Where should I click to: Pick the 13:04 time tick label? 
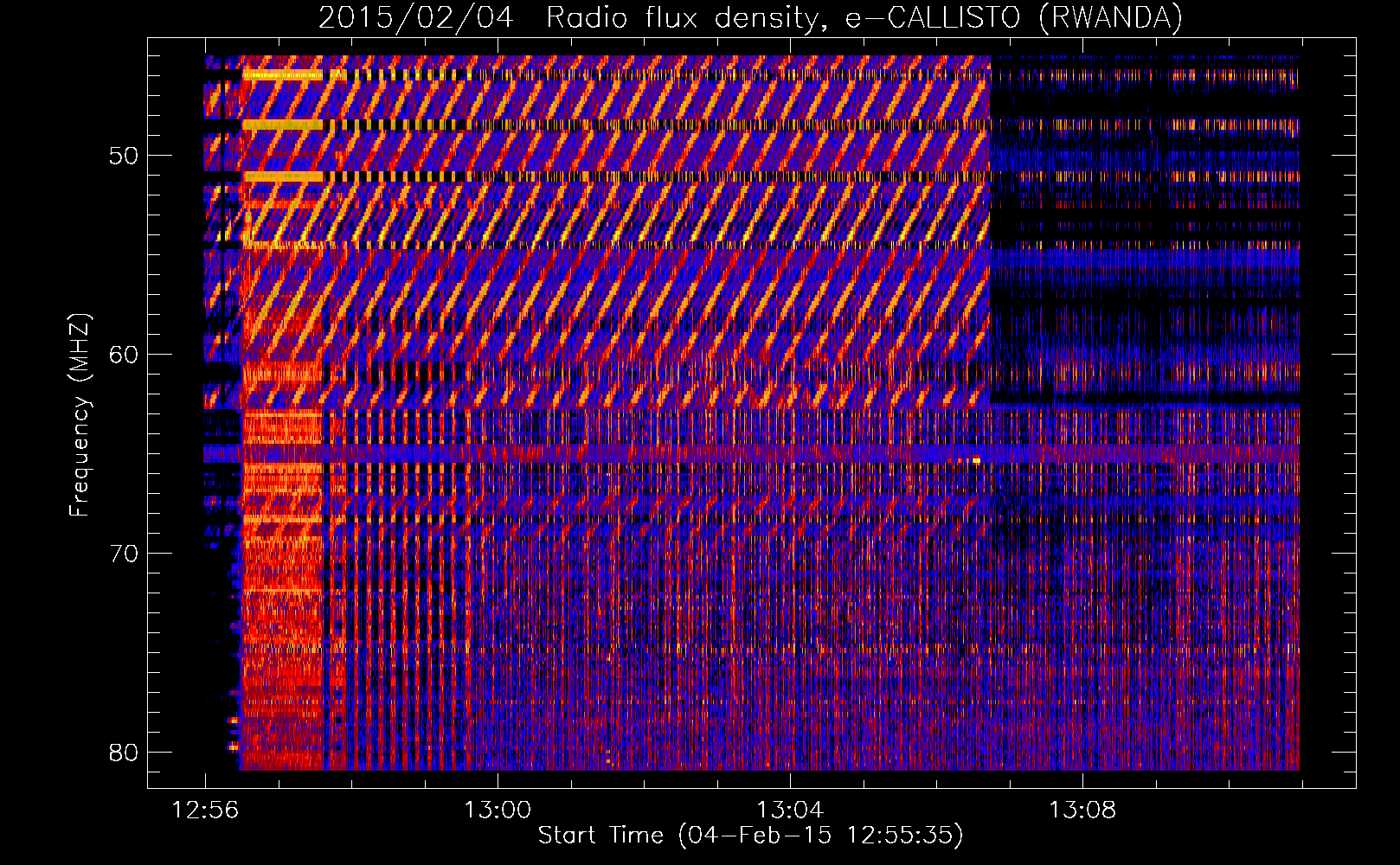790,811
